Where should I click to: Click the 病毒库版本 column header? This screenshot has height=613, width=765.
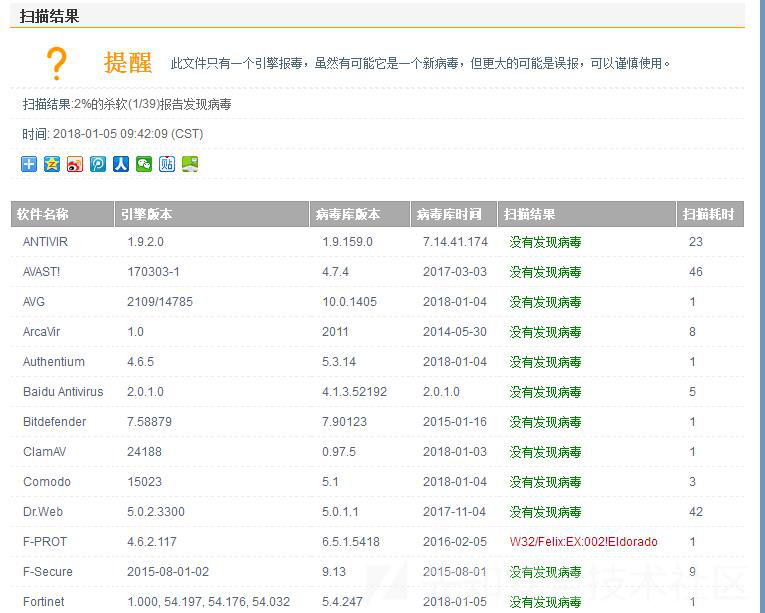click(x=360, y=214)
